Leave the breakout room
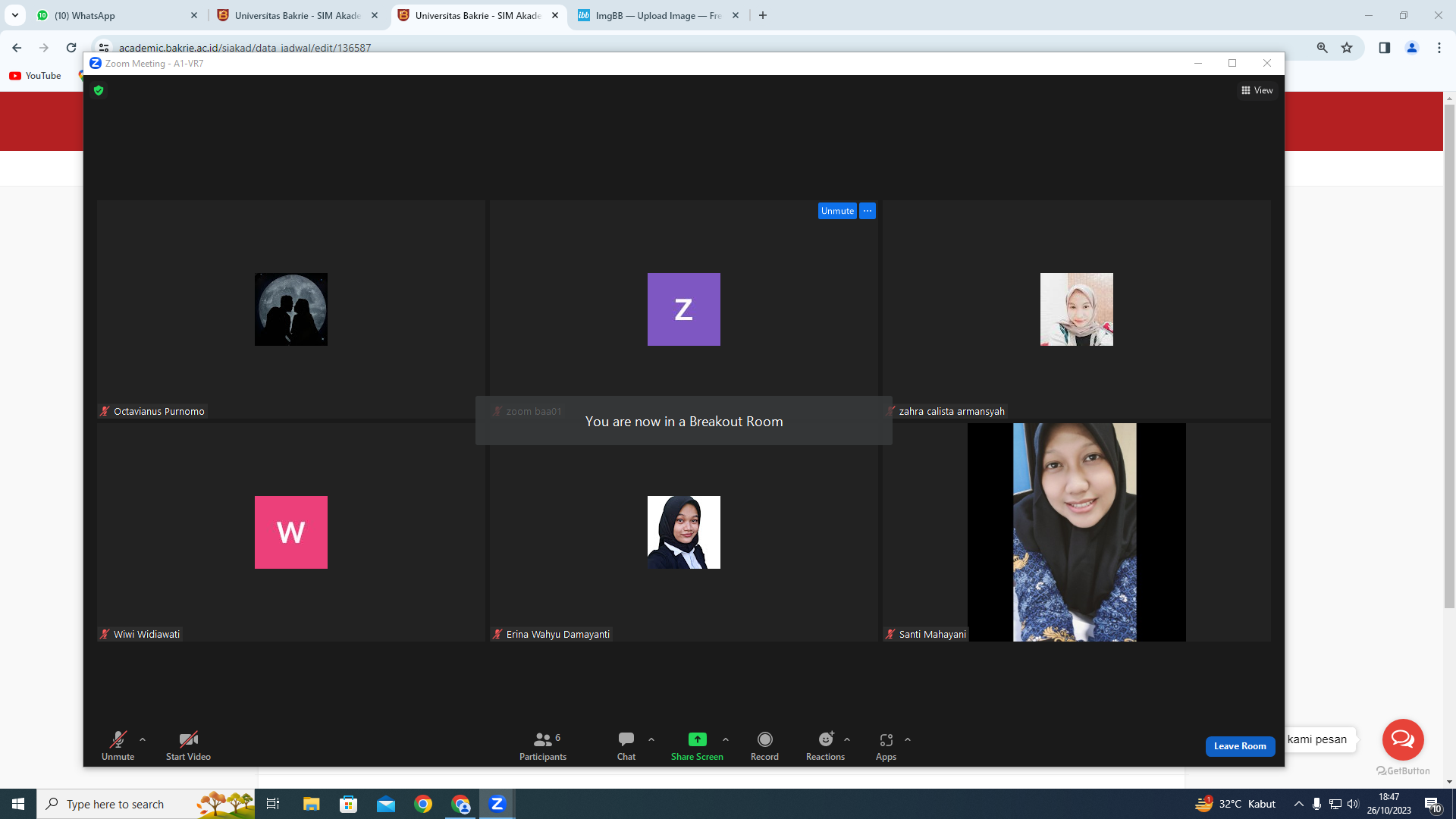The width and height of the screenshot is (1456, 819). click(1240, 746)
